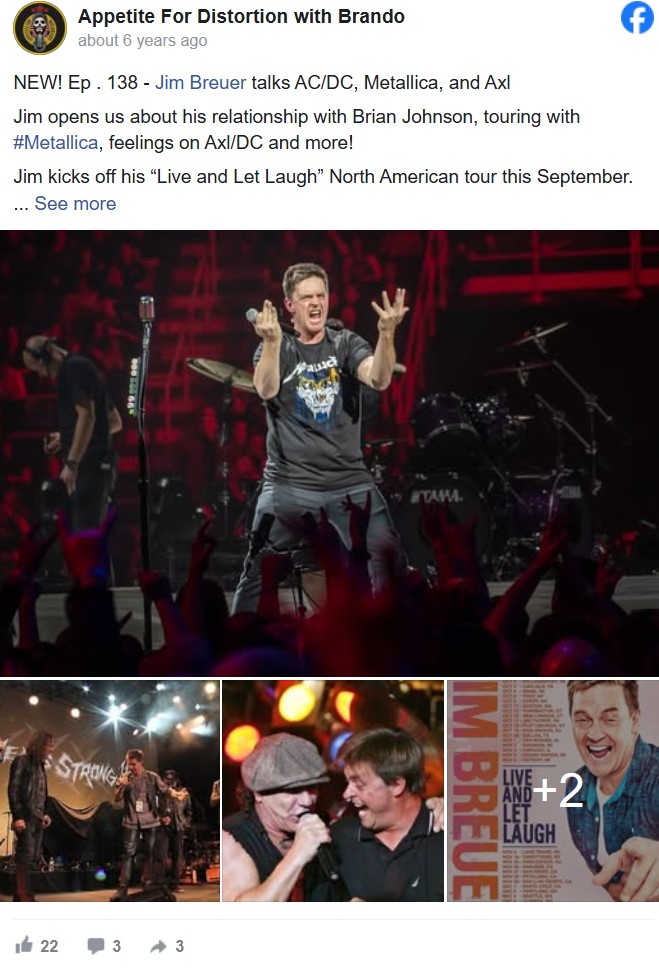This screenshot has height=970, width=659.
Task: Open Appetite For Distortion with Brando page
Action: click(x=241, y=17)
